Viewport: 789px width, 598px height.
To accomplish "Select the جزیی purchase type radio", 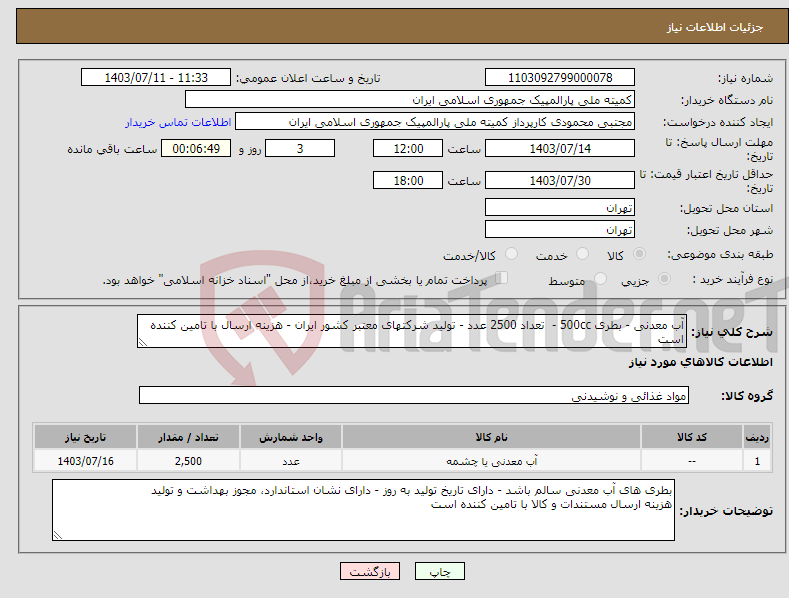I will [664, 278].
